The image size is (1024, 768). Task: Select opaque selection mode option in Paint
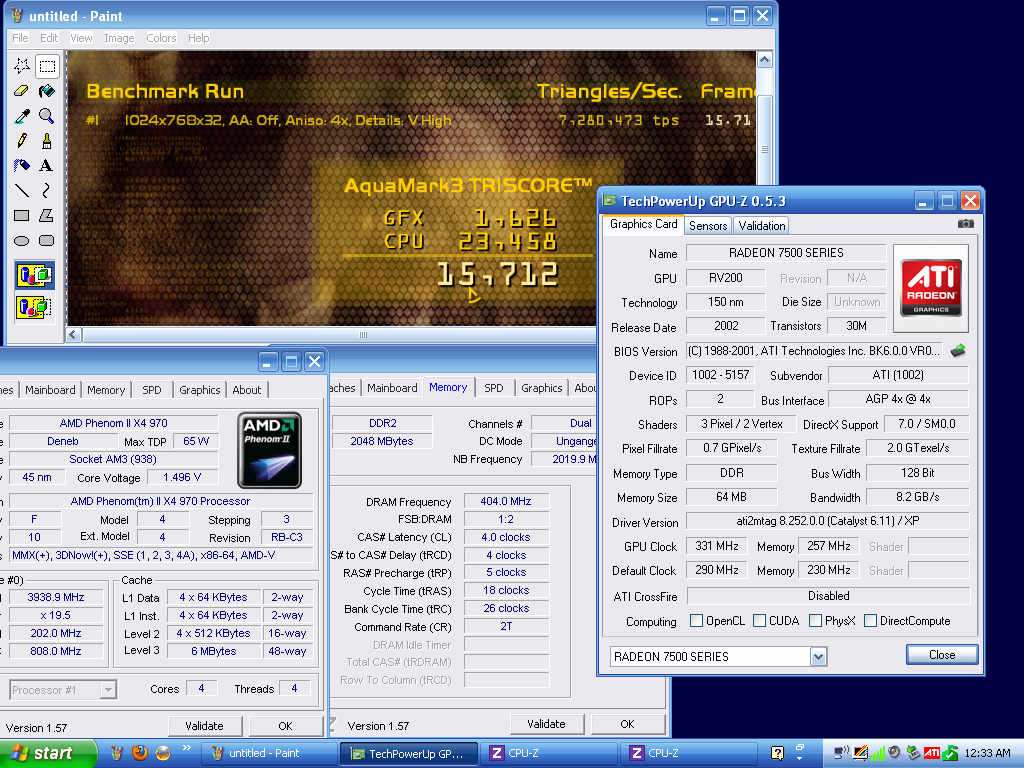coord(35,275)
